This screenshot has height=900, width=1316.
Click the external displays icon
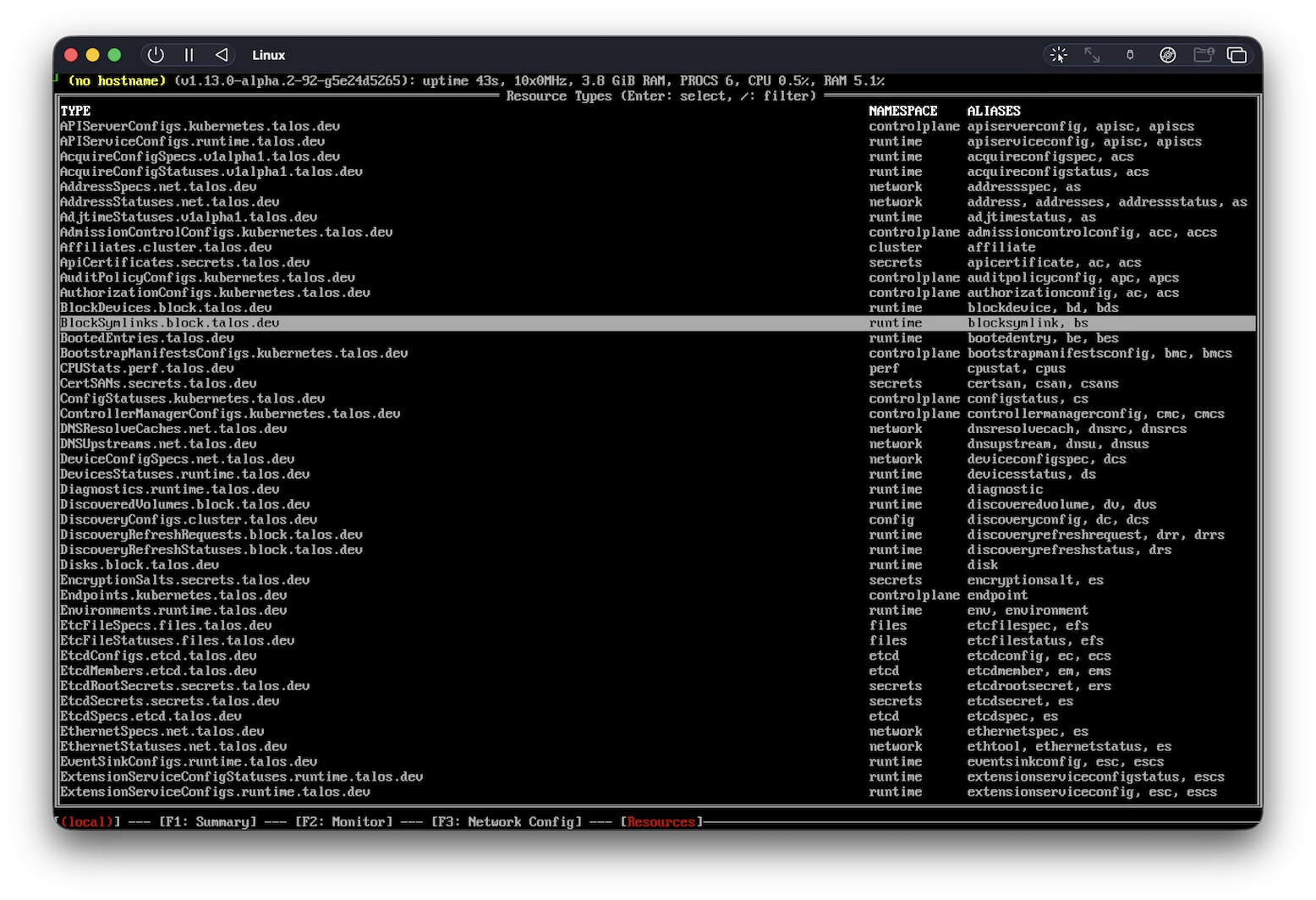(1236, 54)
